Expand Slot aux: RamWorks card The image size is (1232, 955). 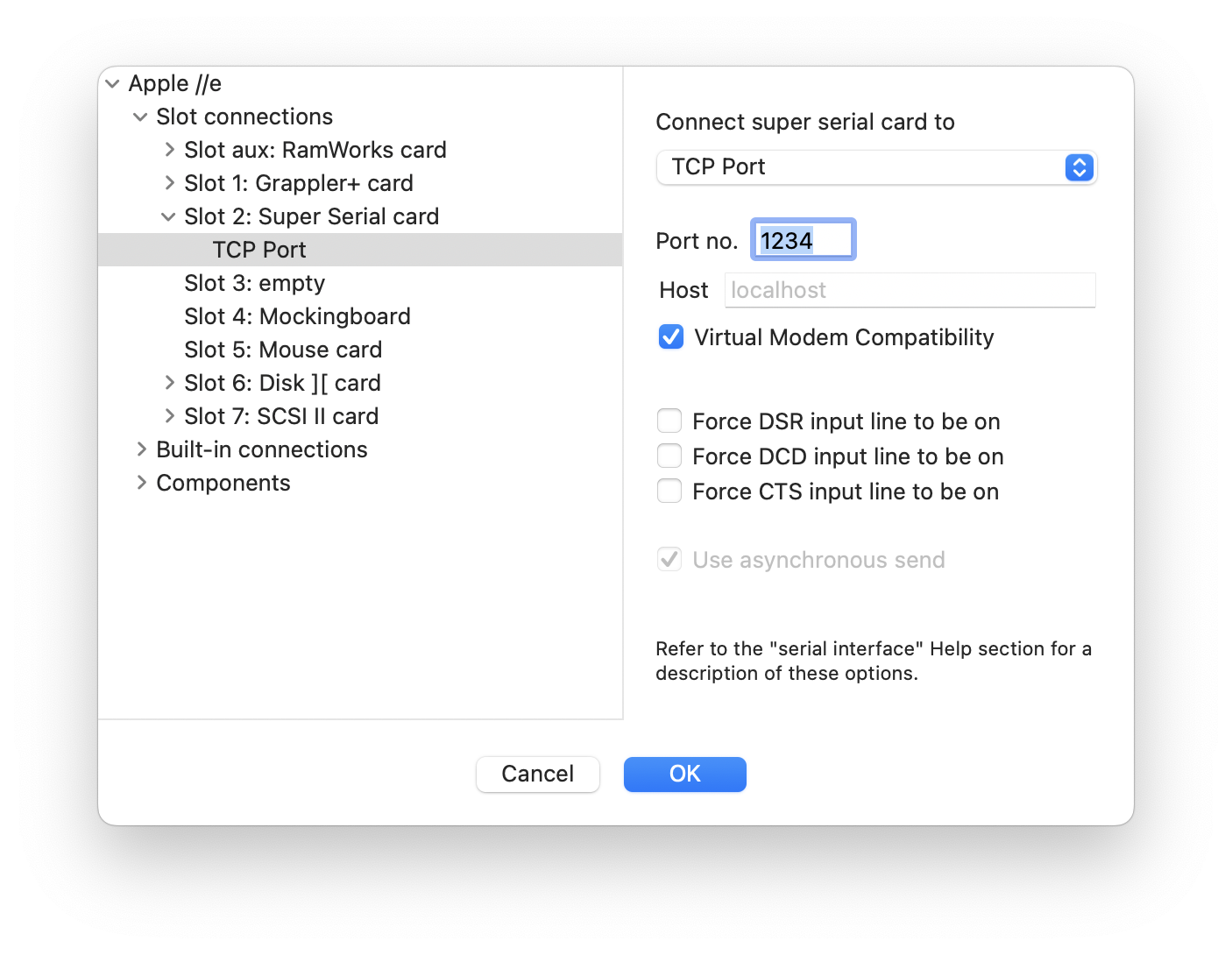click(x=169, y=151)
